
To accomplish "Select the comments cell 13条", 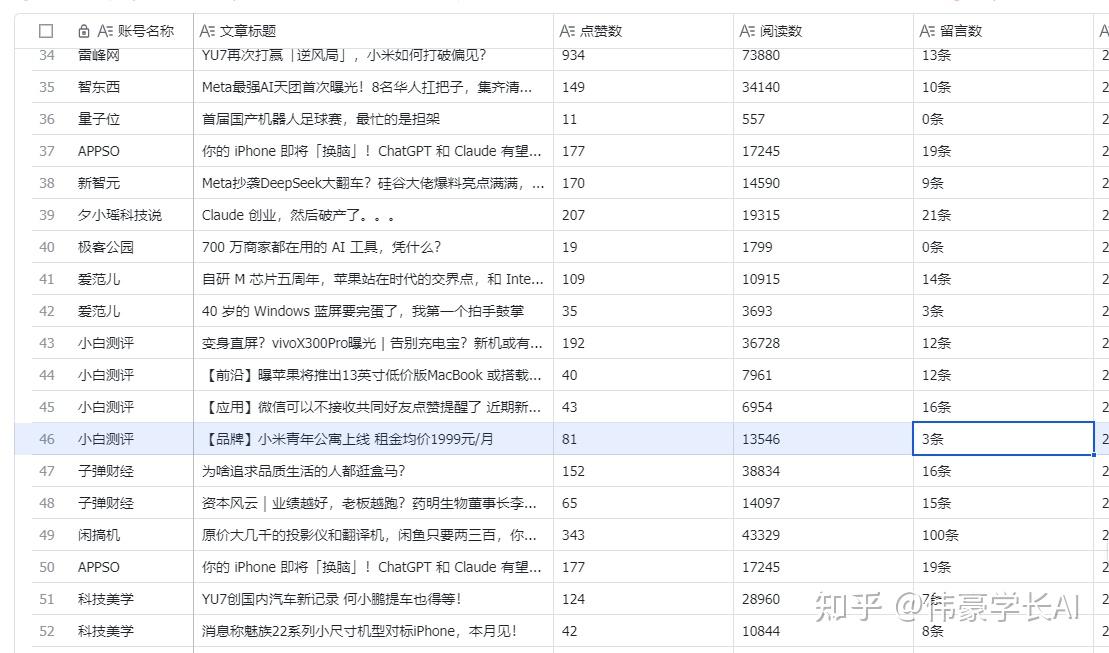I will [936, 55].
